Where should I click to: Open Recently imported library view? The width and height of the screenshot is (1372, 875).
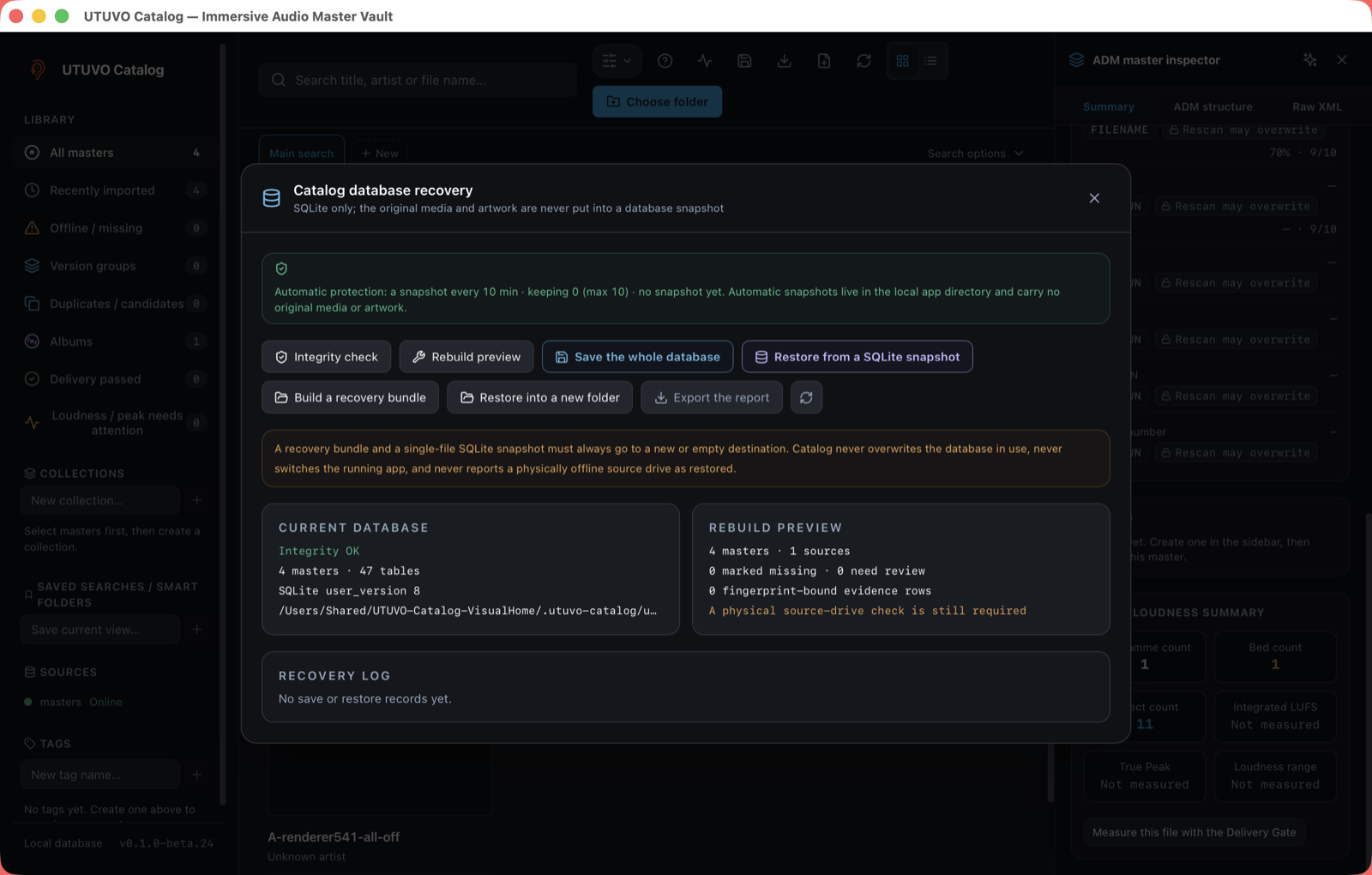point(116,190)
